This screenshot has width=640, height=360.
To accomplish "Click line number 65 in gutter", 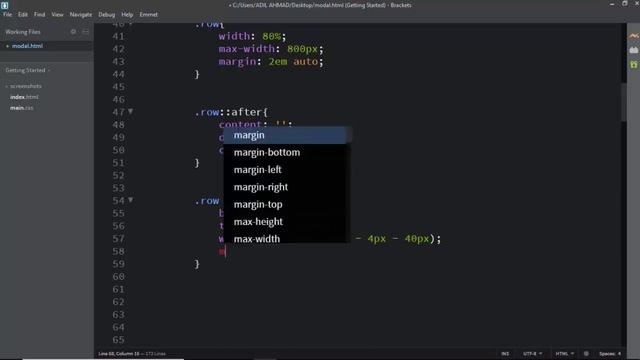I will pos(118,340).
